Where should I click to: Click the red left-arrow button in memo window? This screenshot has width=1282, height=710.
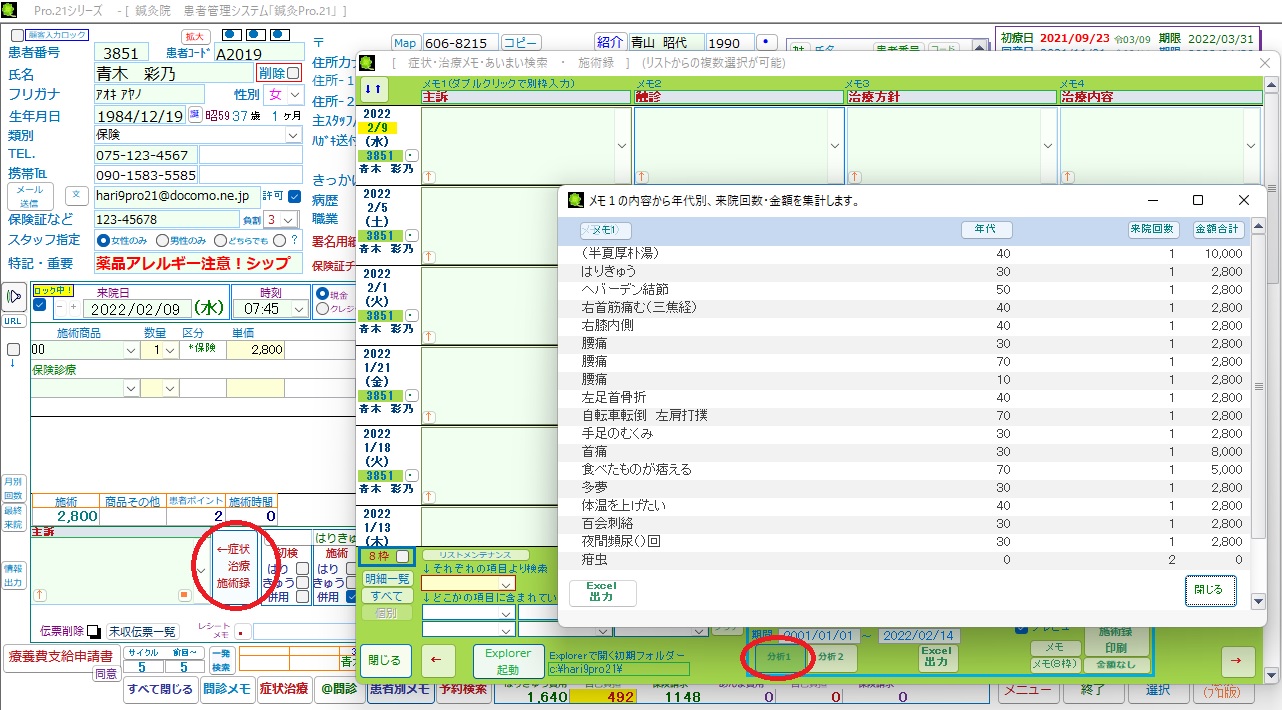point(436,660)
